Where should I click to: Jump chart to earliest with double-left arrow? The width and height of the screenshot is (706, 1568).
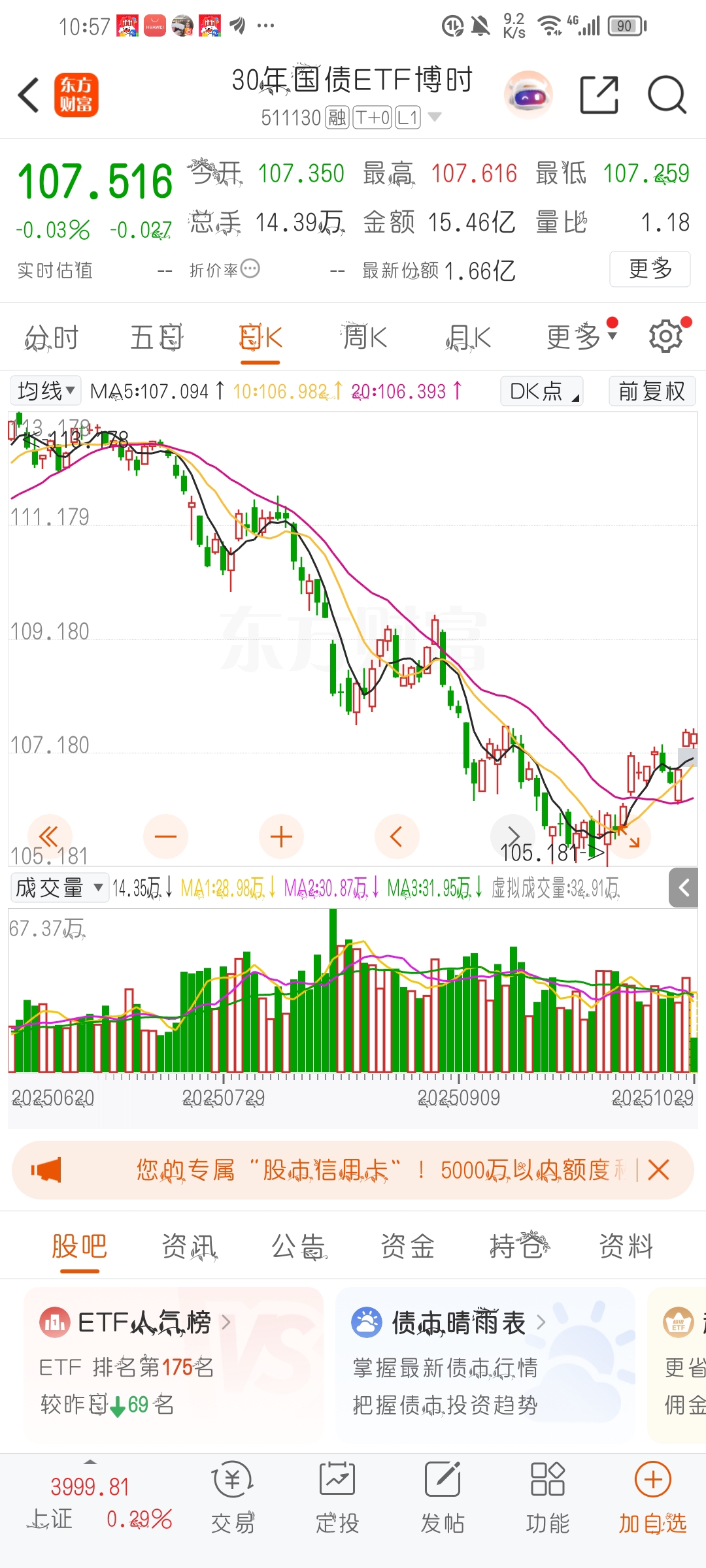[x=49, y=837]
